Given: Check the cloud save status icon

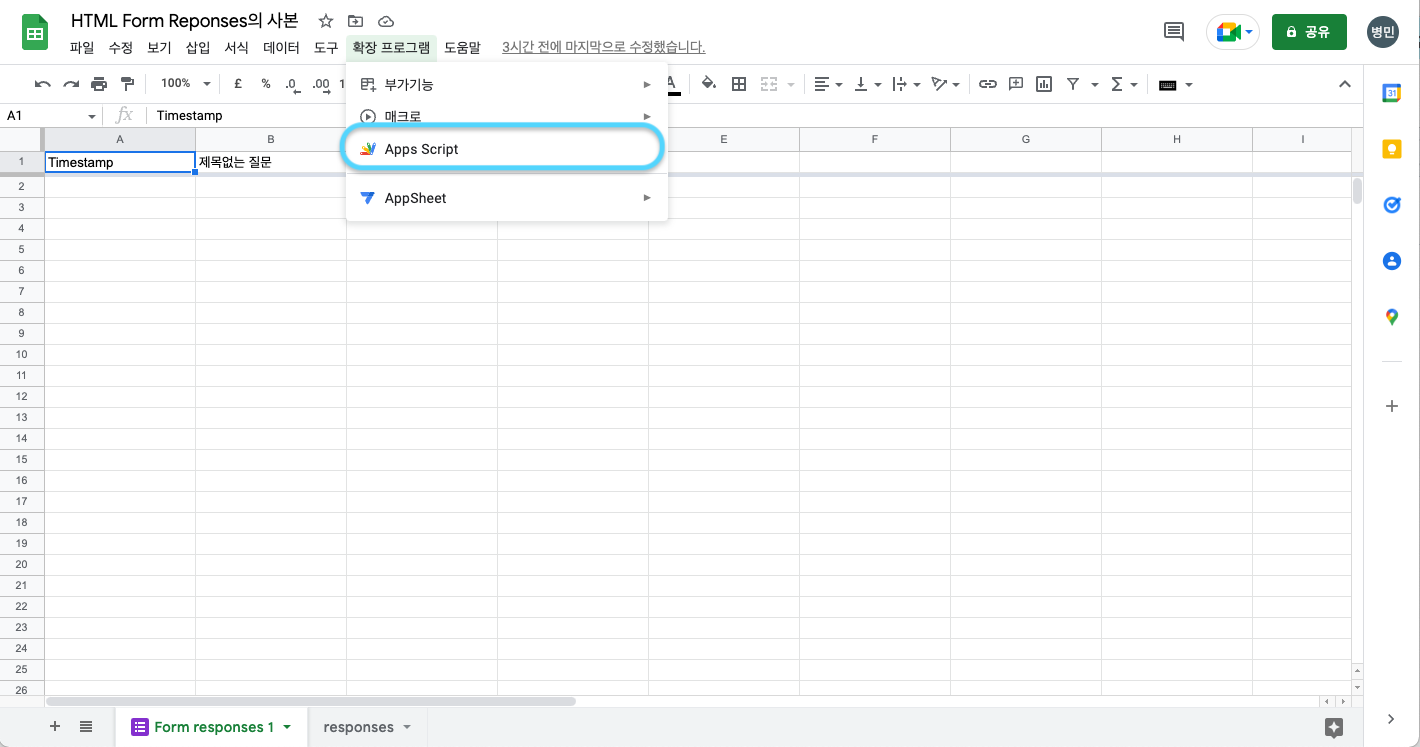Looking at the screenshot, I should click(x=386, y=21).
